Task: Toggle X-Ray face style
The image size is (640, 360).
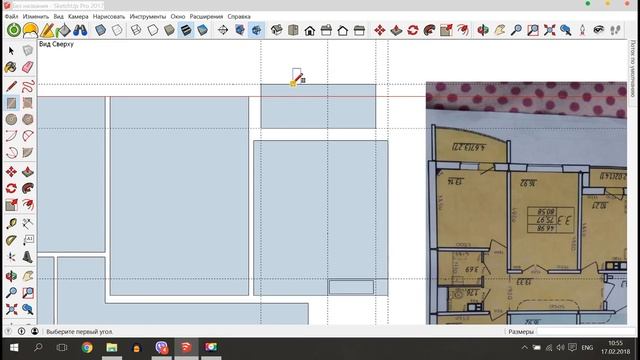Action: tap(100, 30)
